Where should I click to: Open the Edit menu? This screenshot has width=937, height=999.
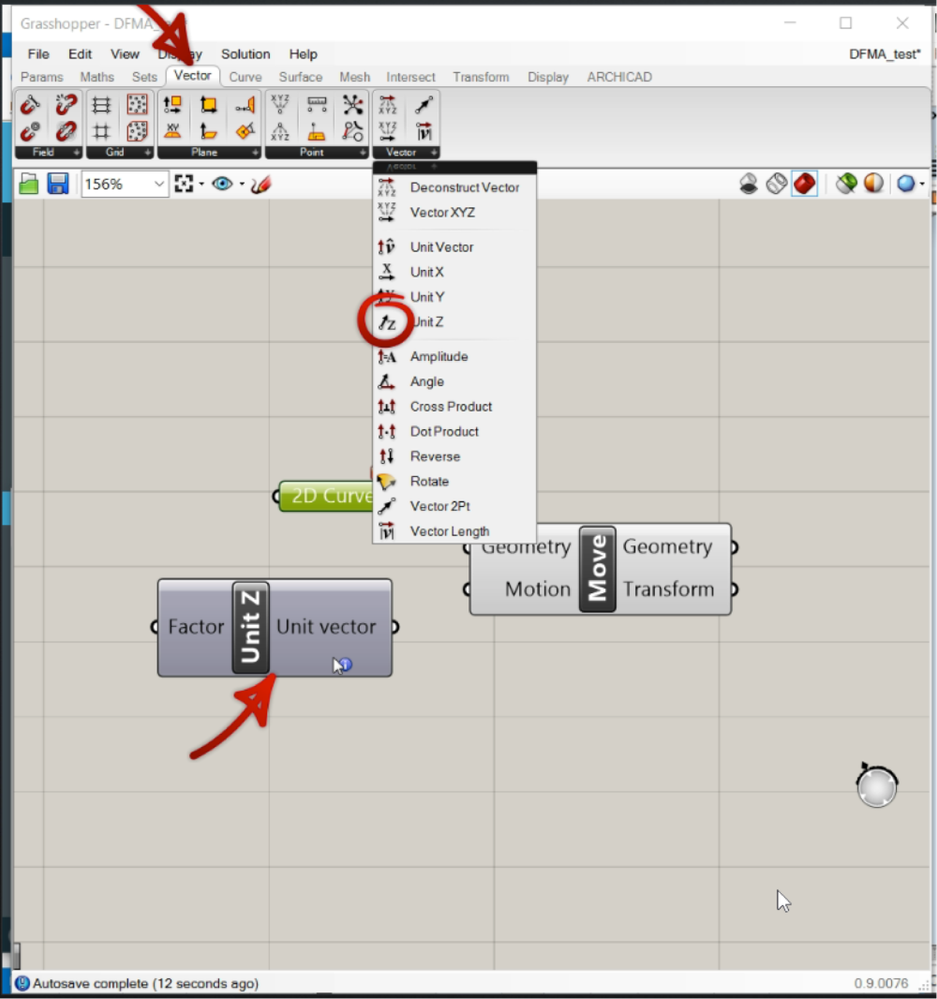(80, 54)
